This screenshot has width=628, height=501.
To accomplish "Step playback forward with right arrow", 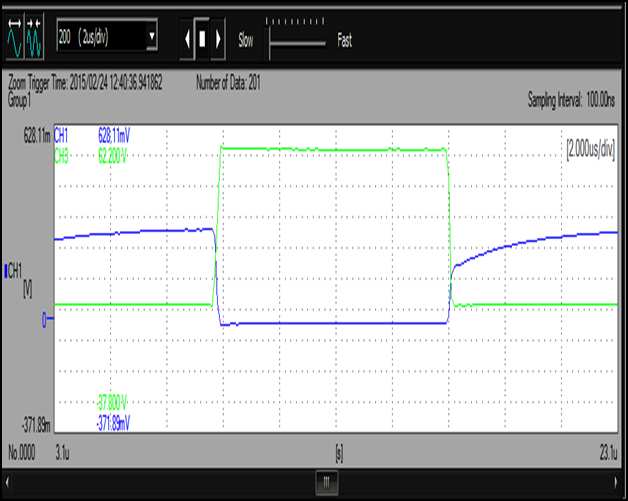I will 218,39.
